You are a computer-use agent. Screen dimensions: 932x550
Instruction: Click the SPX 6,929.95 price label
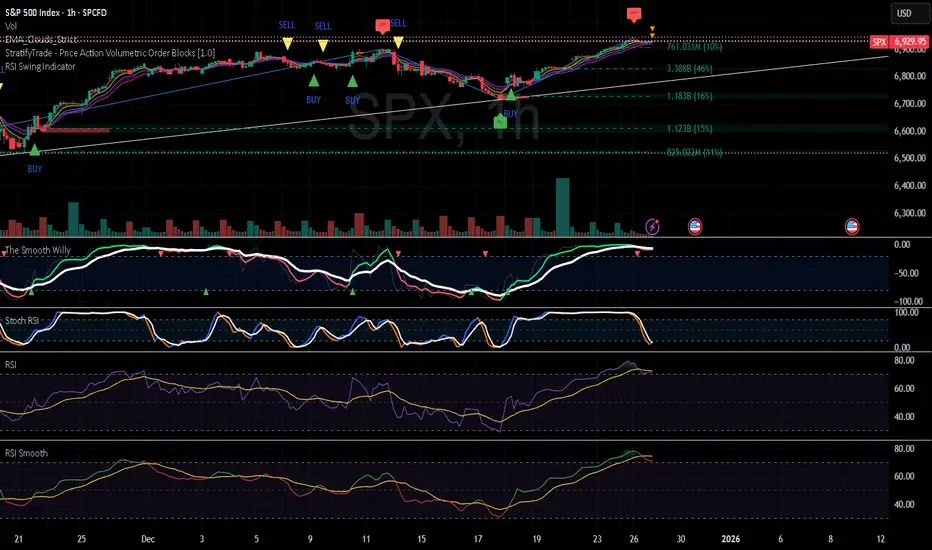[x=899, y=42]
